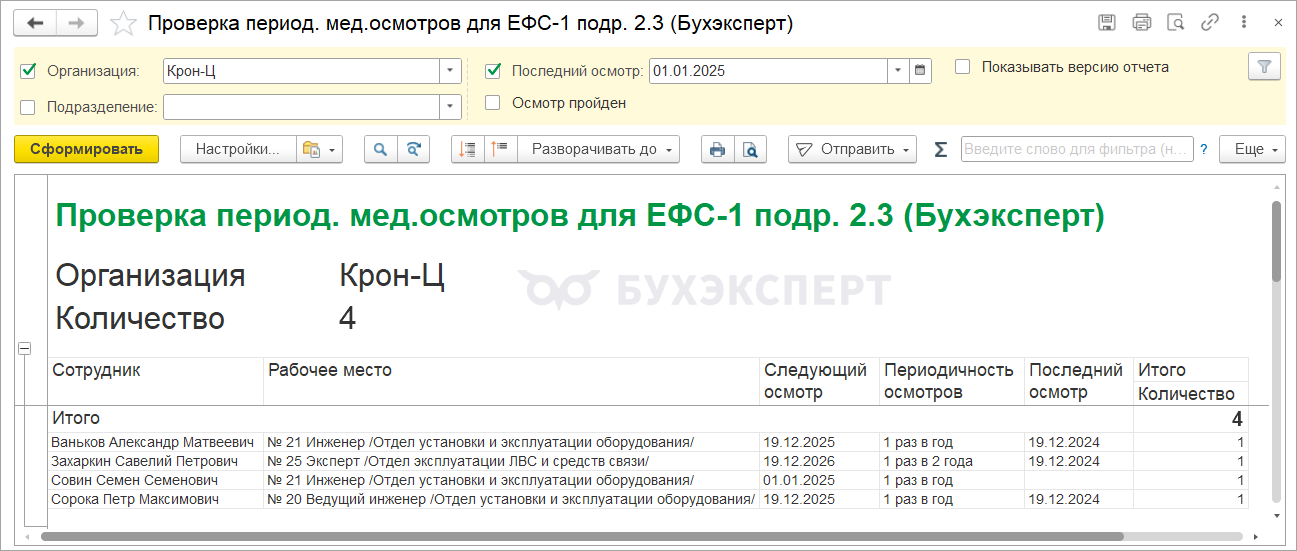Enable the Подразделение checkbox
The width and height of the screenshot is (1297, 551).
28,106
